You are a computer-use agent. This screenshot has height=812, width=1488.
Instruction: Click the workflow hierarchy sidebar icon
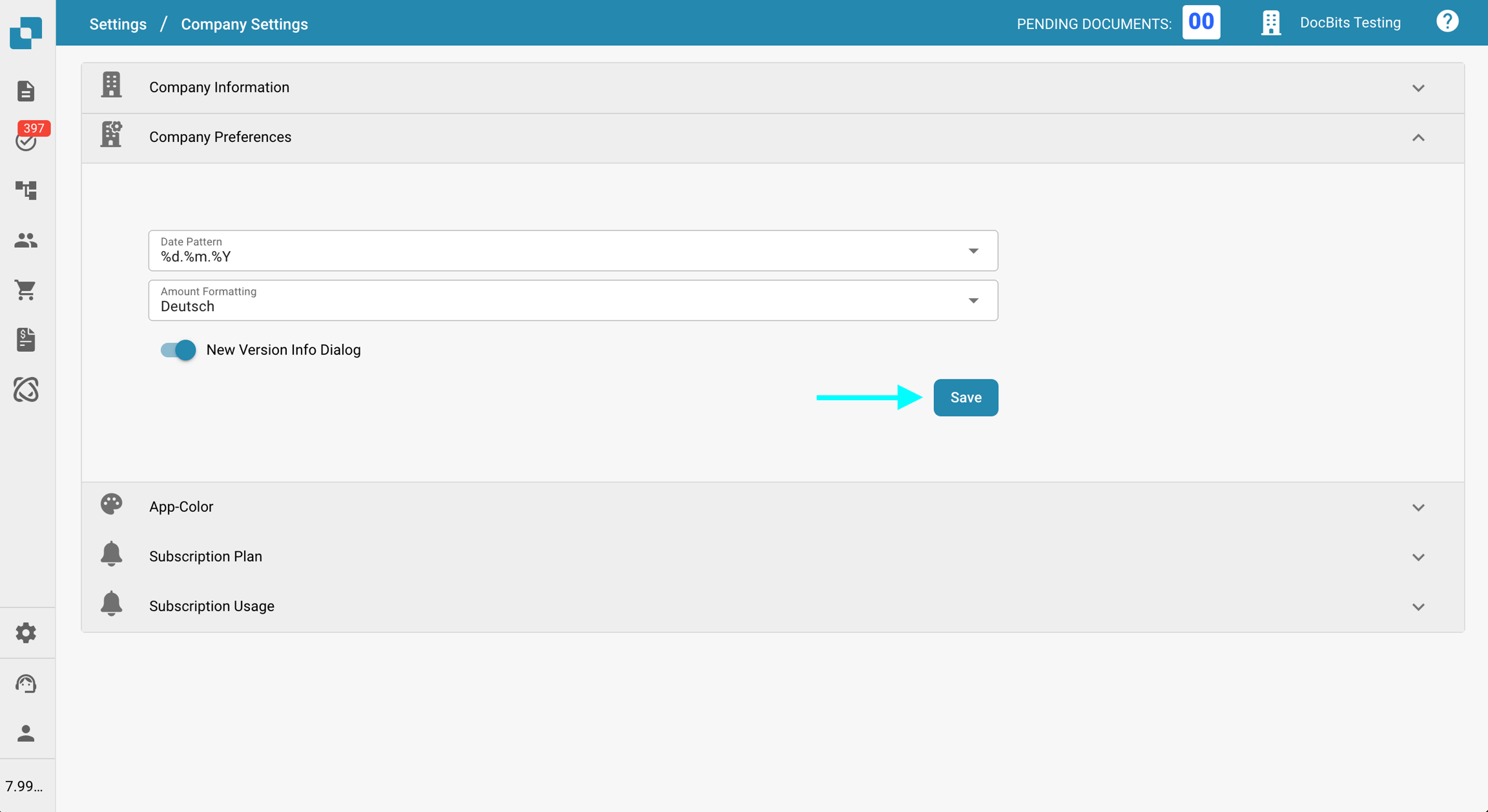26,190
